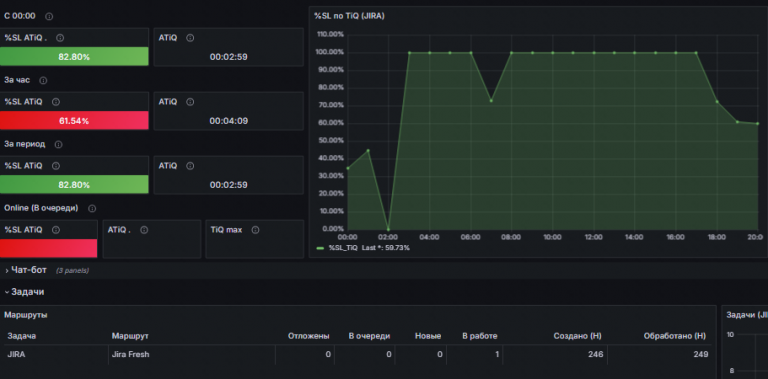Click 00:02:59 value in С 00:00 section
Screen dimensions: 768x379
(229, 57)
